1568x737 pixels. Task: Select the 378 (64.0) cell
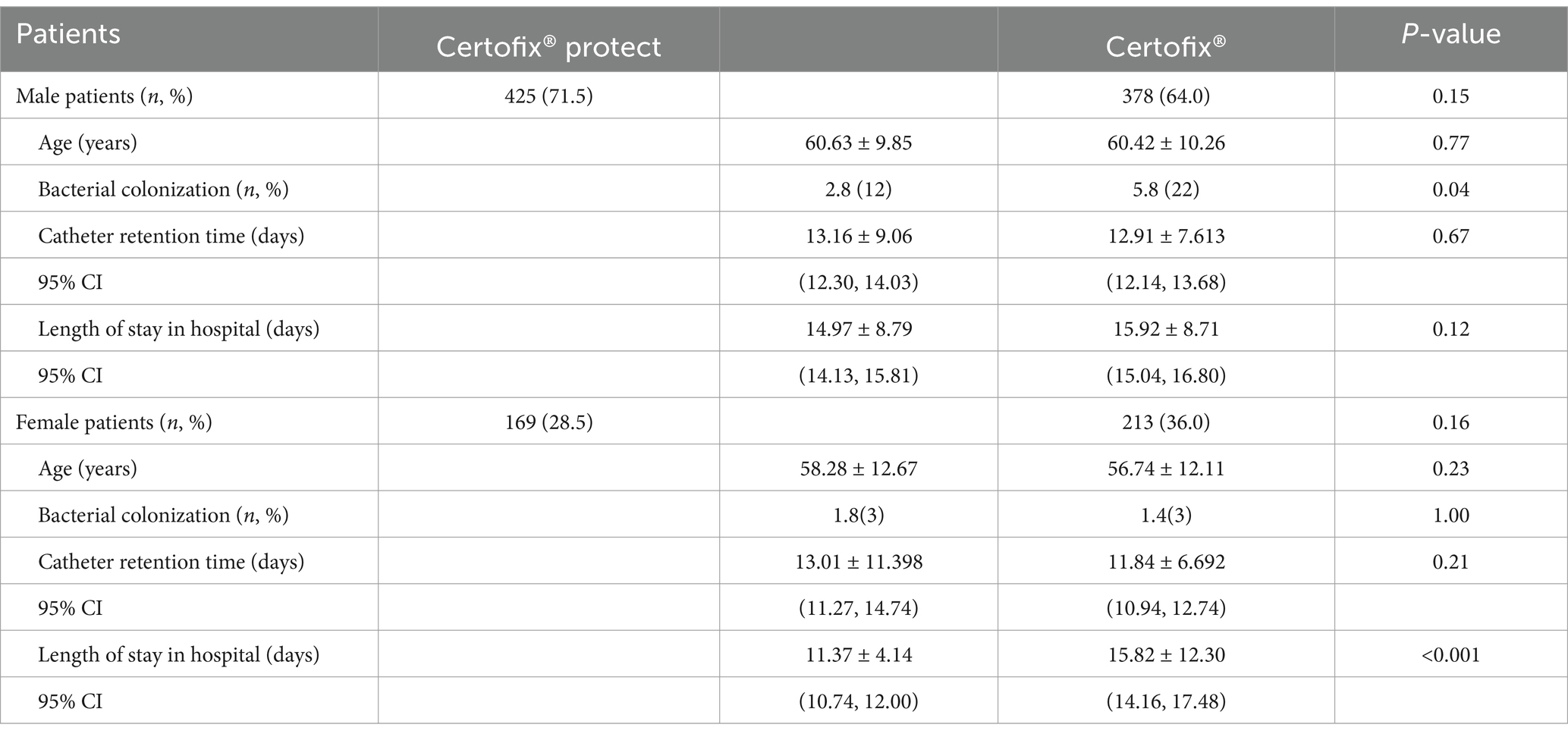1166,96
